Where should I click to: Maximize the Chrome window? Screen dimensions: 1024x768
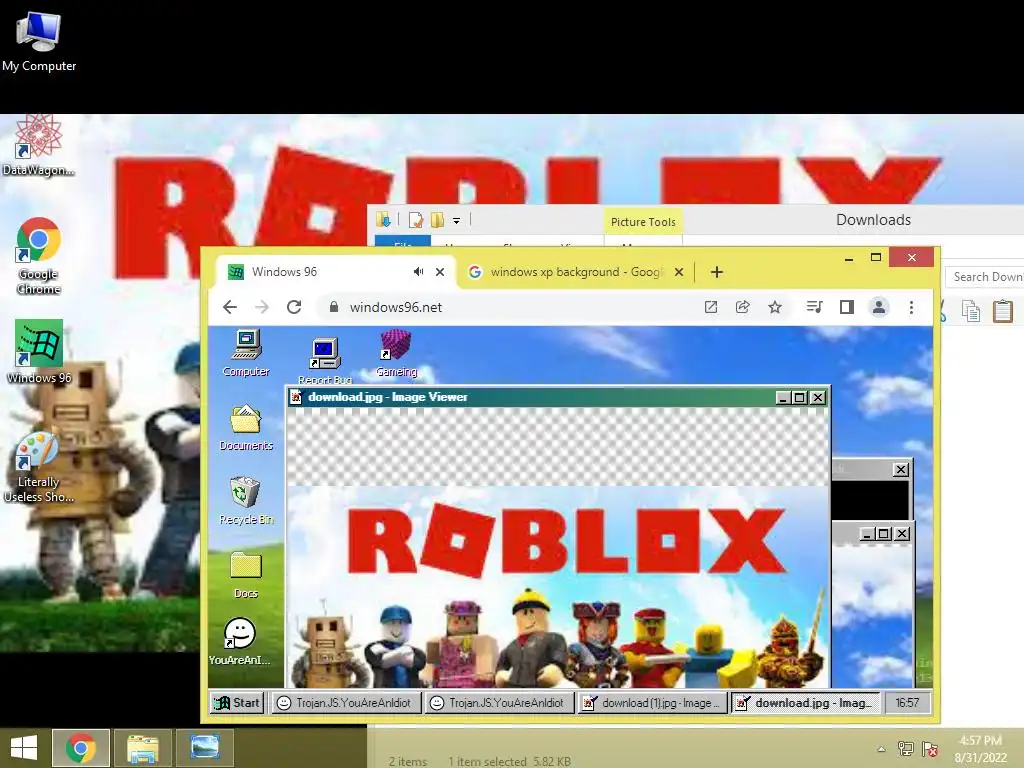click(876, 257)
